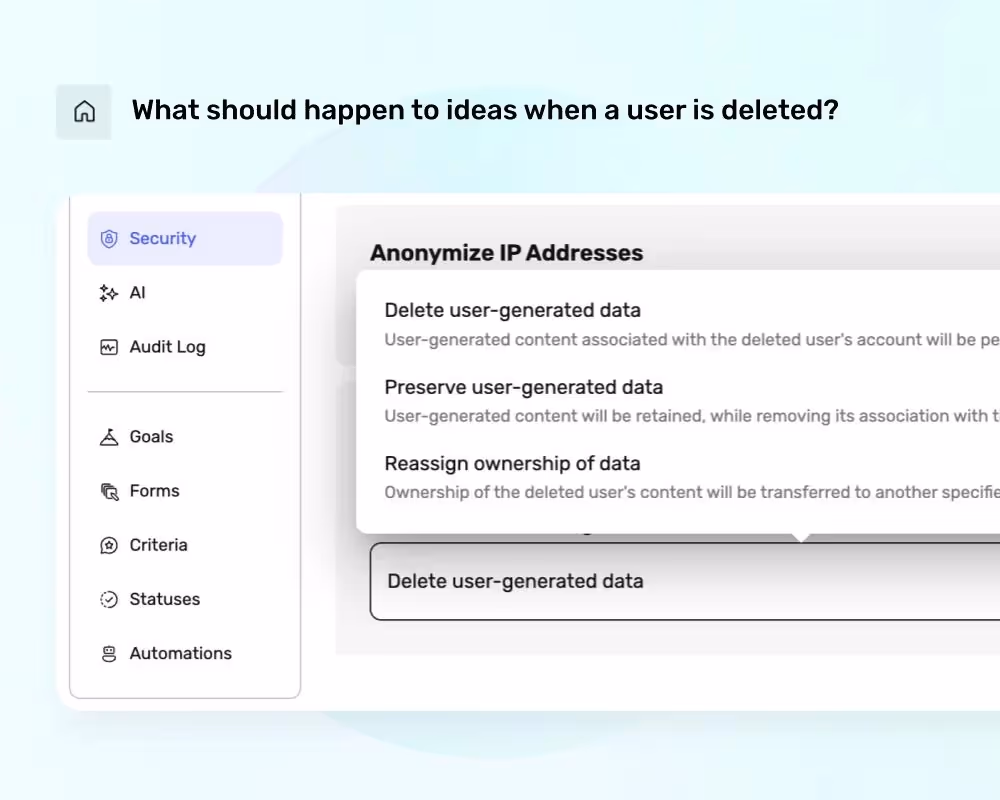Open the Security settings tab
The image size is (1000, 800).
click(162, 238)
